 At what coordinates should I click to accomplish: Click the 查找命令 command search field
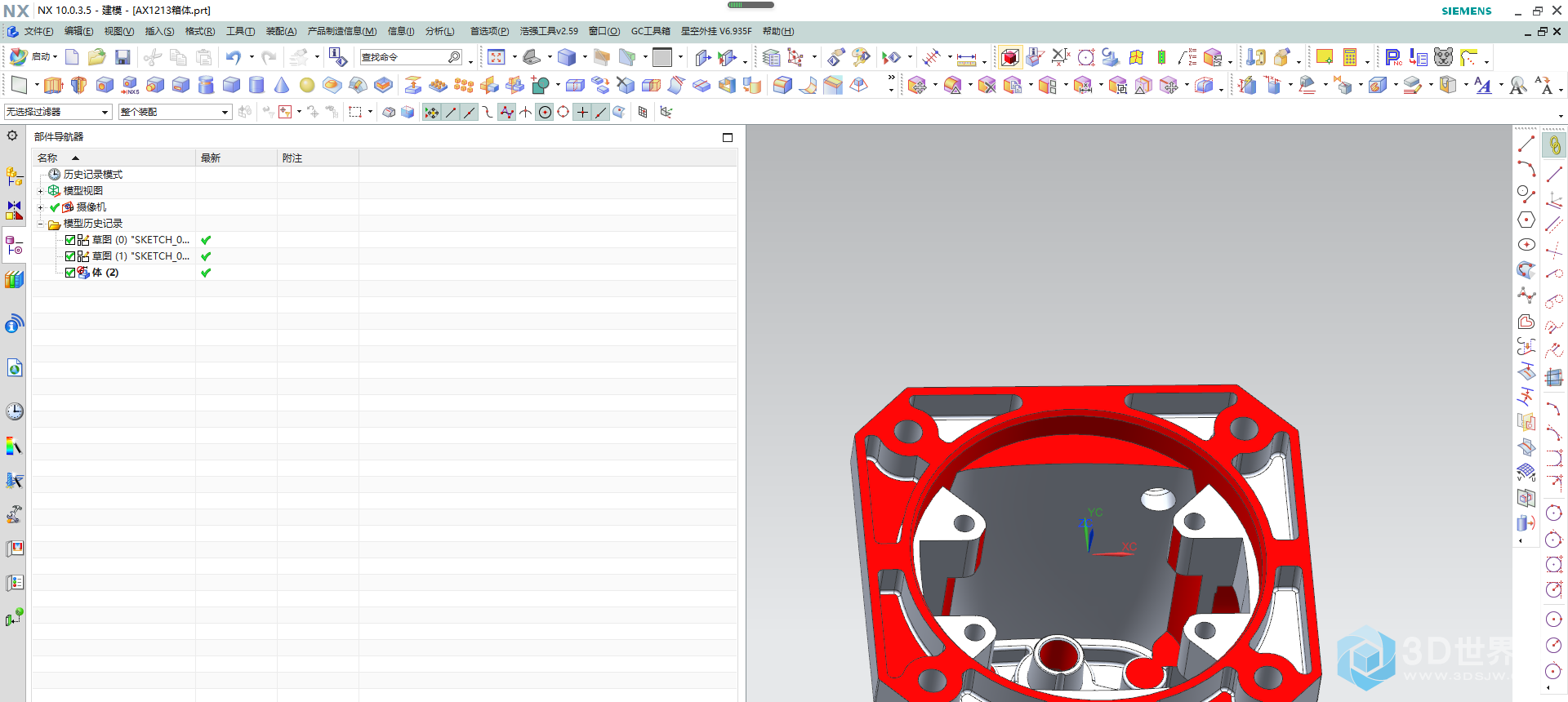pyautogui.click(x=411, y=57)
